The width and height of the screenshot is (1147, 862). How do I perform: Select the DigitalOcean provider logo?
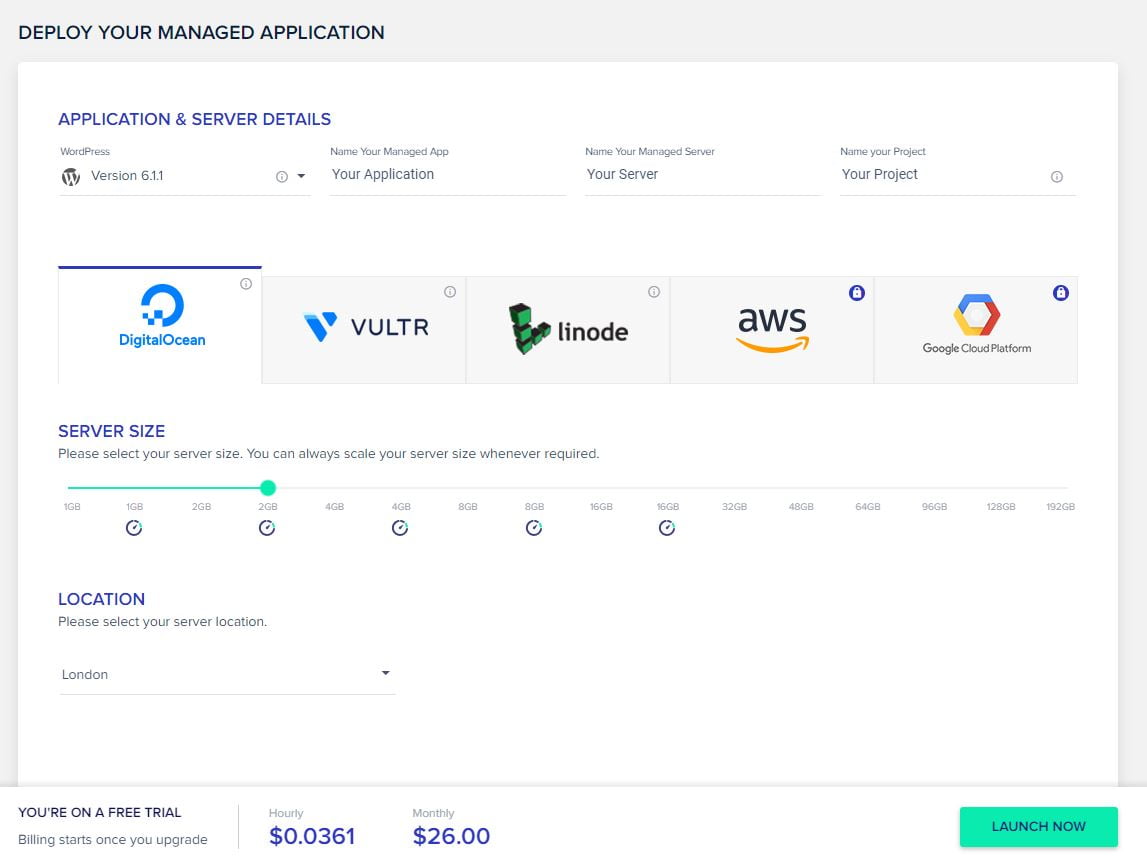[x=161, y=313]
